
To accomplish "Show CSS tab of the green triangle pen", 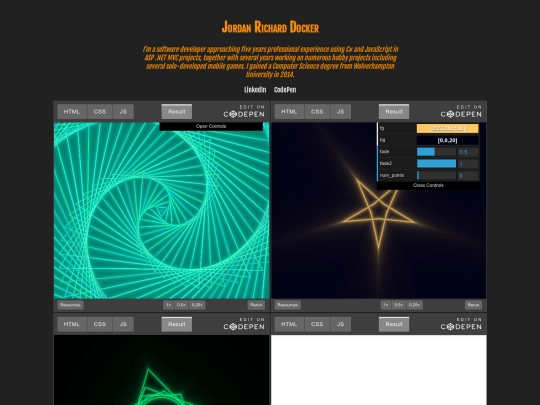I will pos(100,324).
